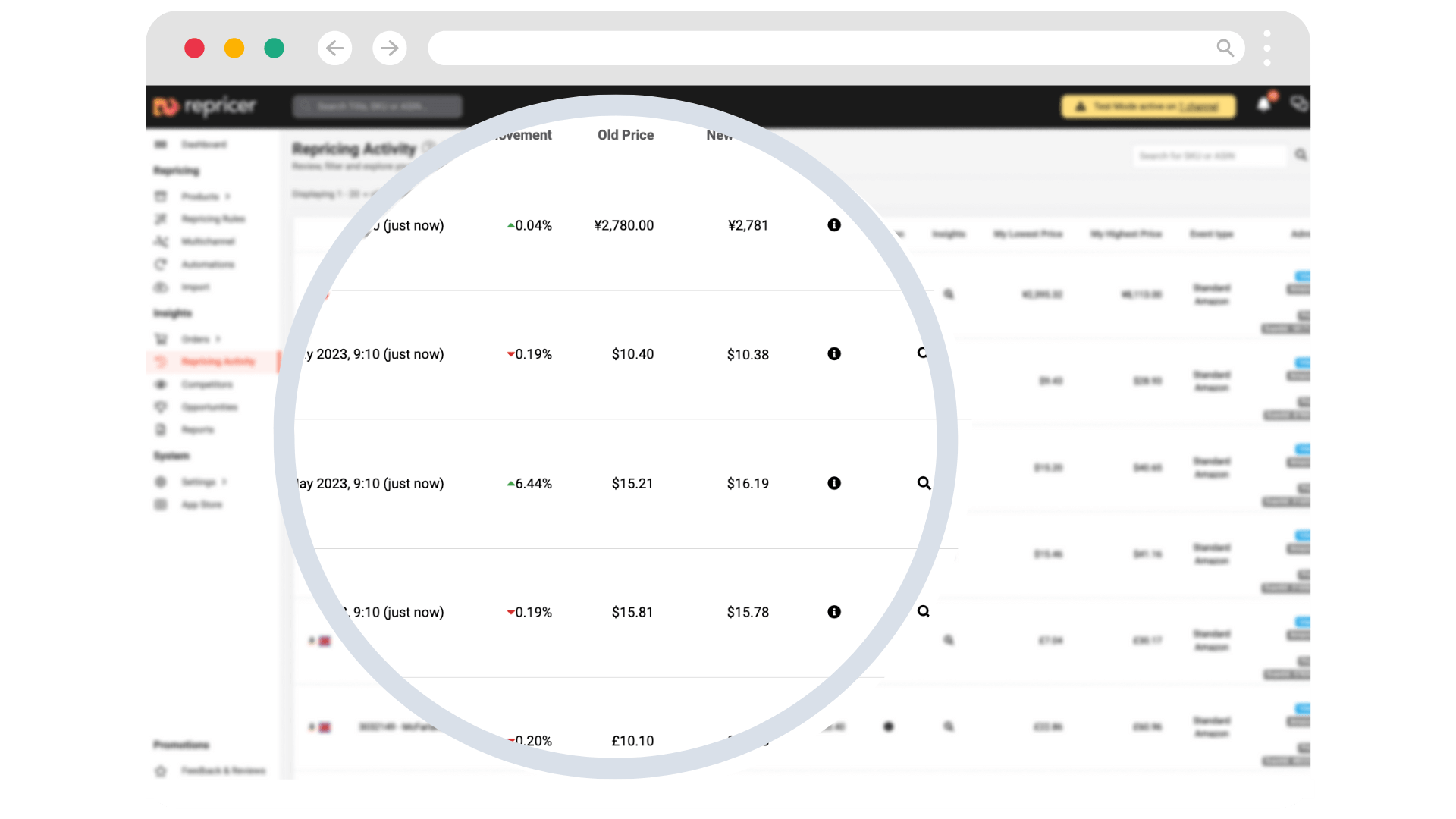This screenshot has width=1456, height=819.
Task: Click the Automations sidebar icon
Action: tap(162, 264)
